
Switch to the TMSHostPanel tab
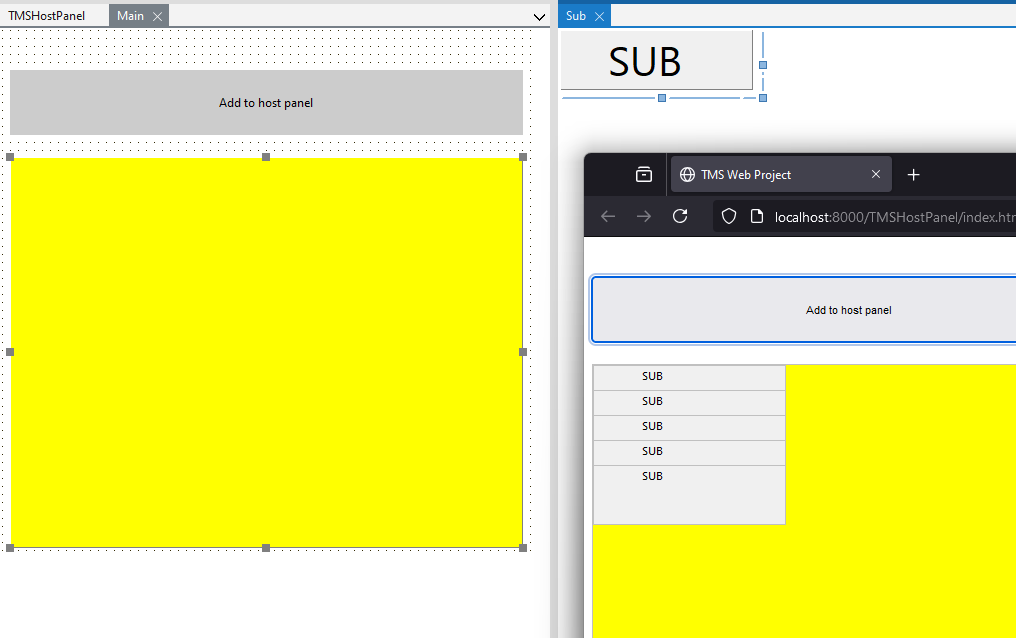coord(47,16)
